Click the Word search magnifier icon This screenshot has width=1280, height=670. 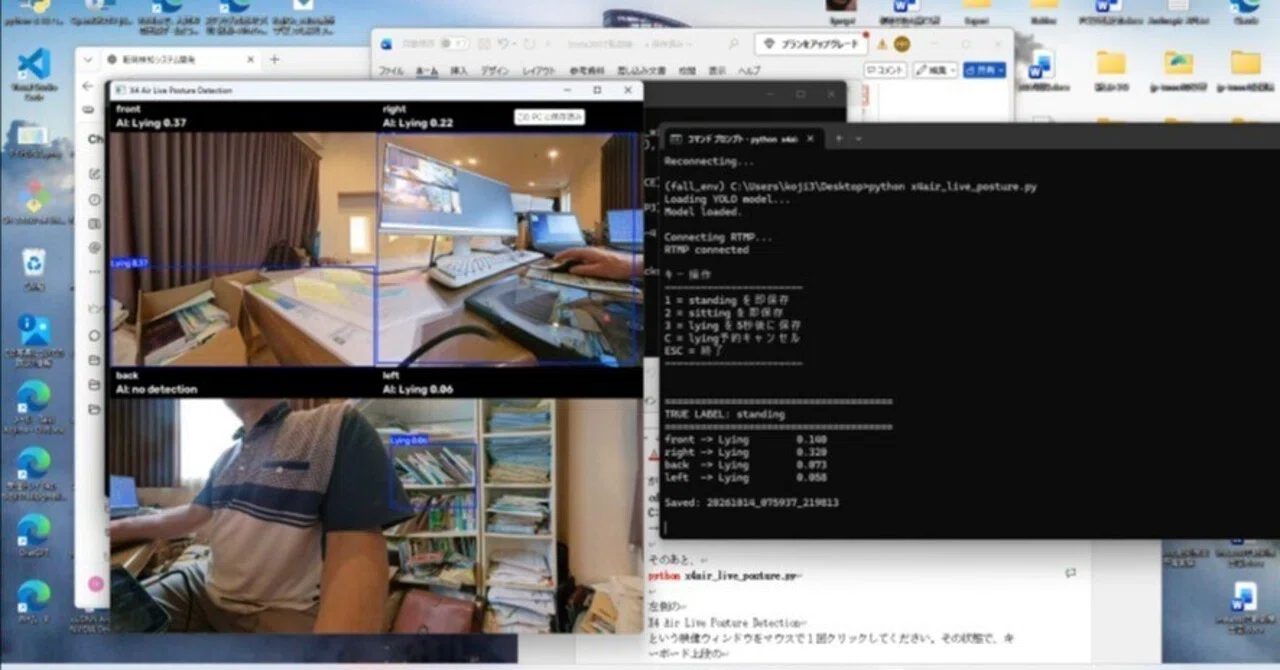[734, 45]
